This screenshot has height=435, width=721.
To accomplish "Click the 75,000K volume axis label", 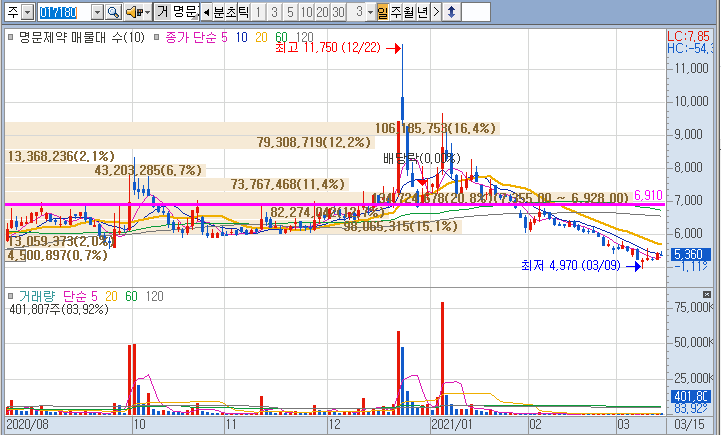I will click(x=693, y=307).
